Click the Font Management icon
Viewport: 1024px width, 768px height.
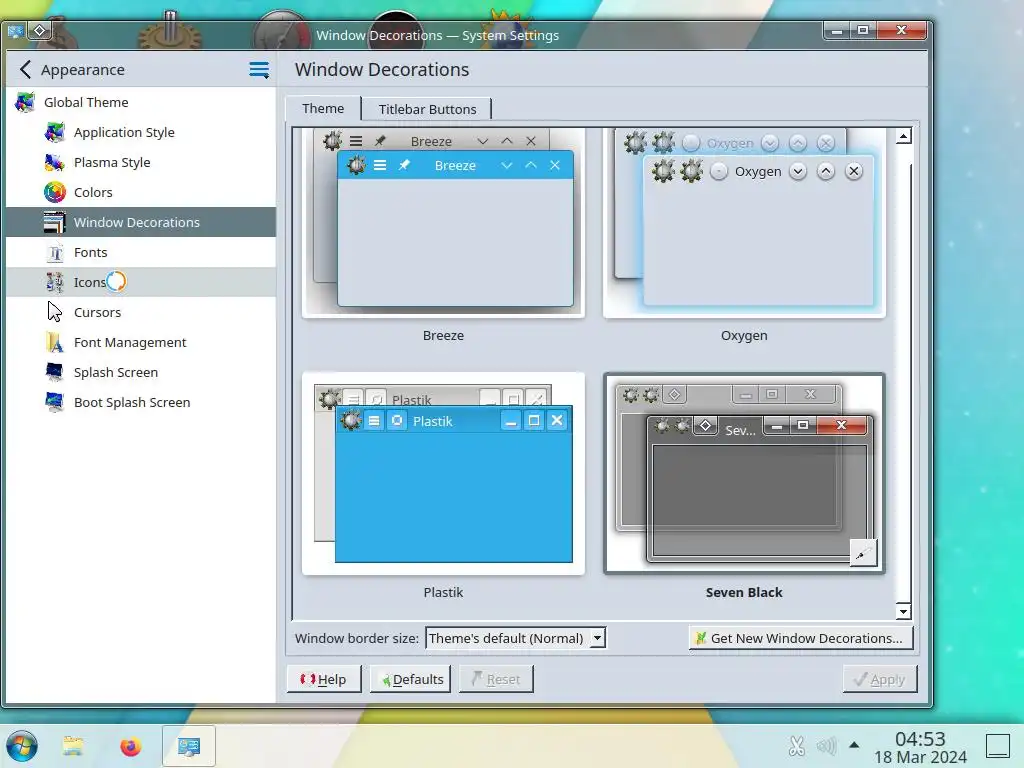(x=55, y=342)
